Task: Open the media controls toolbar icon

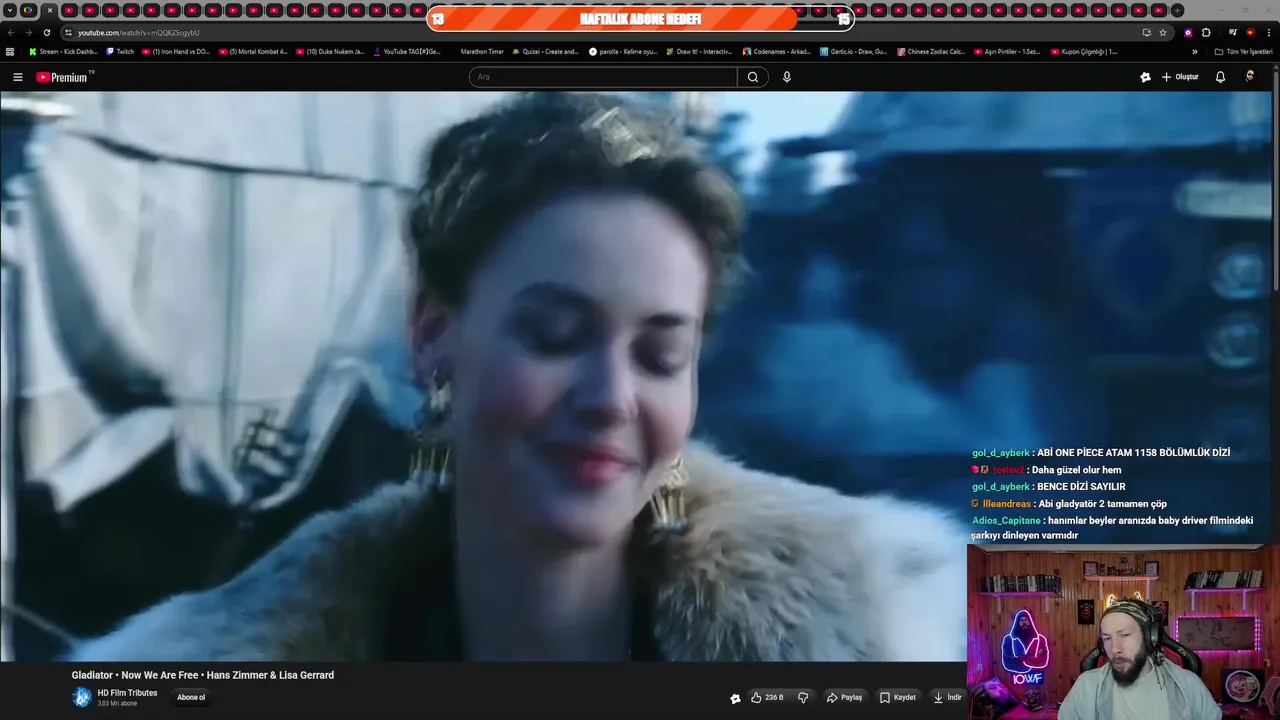Action: click(1233, 32)
